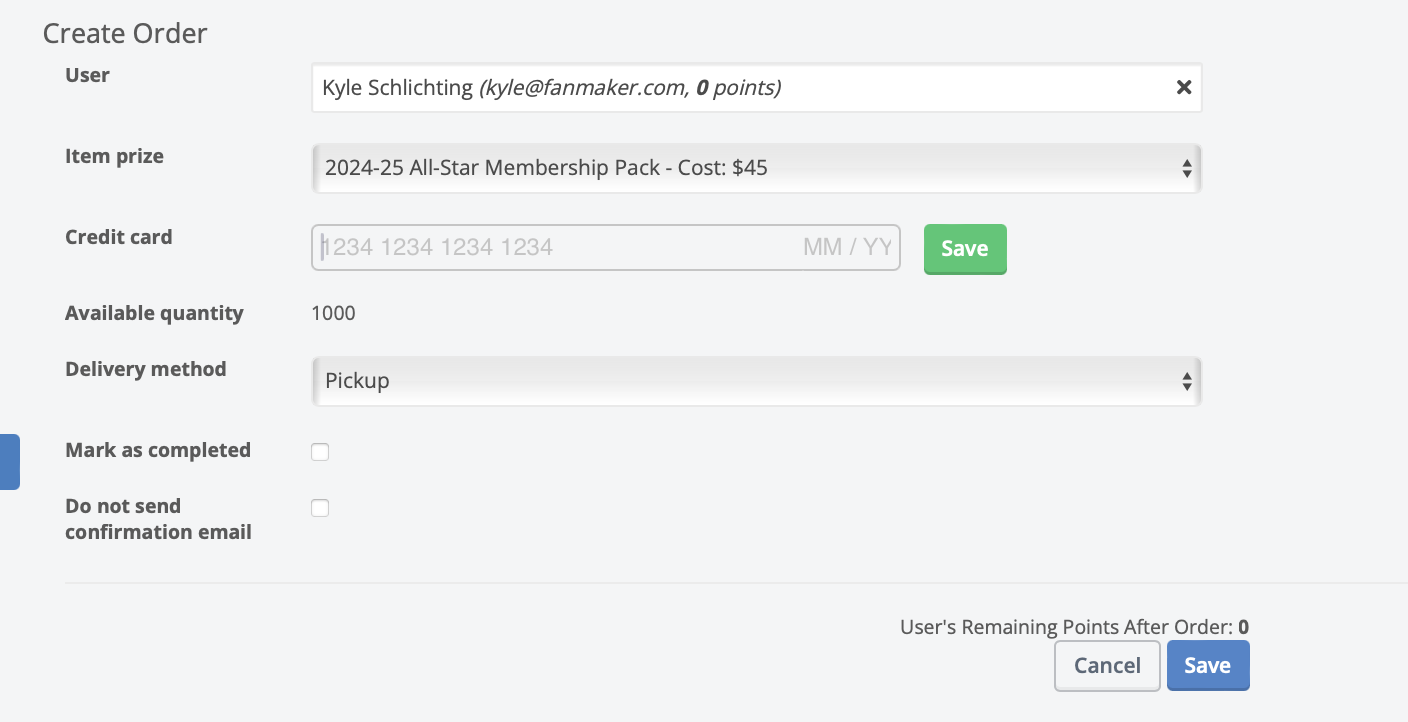Click the Delivery method field label
This screenshot has width=1408, height=722.
pyautogui.click(x=145, y=369)
